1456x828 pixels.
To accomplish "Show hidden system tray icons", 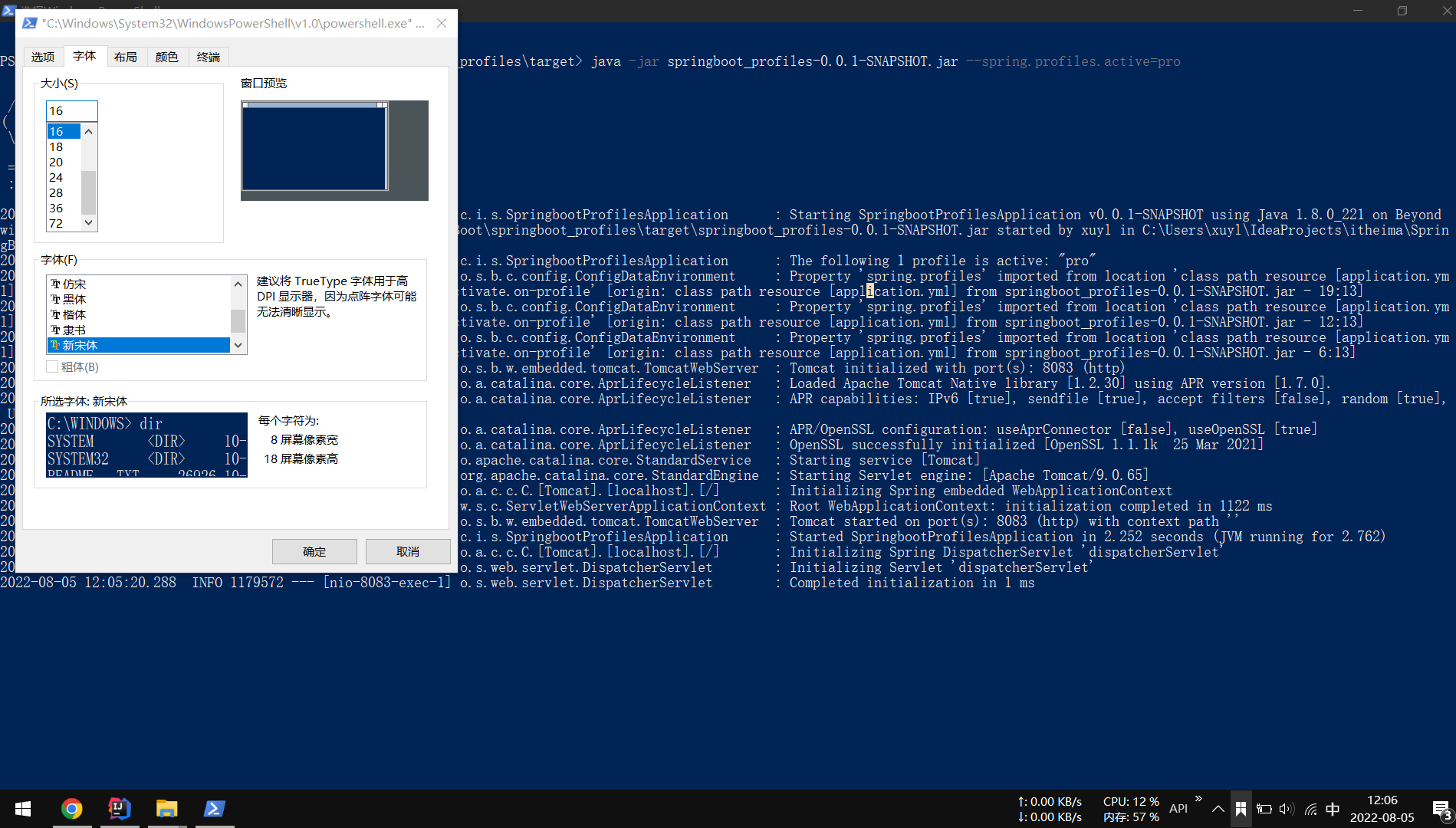I will pyautogui.click(x=1218, y=809).
